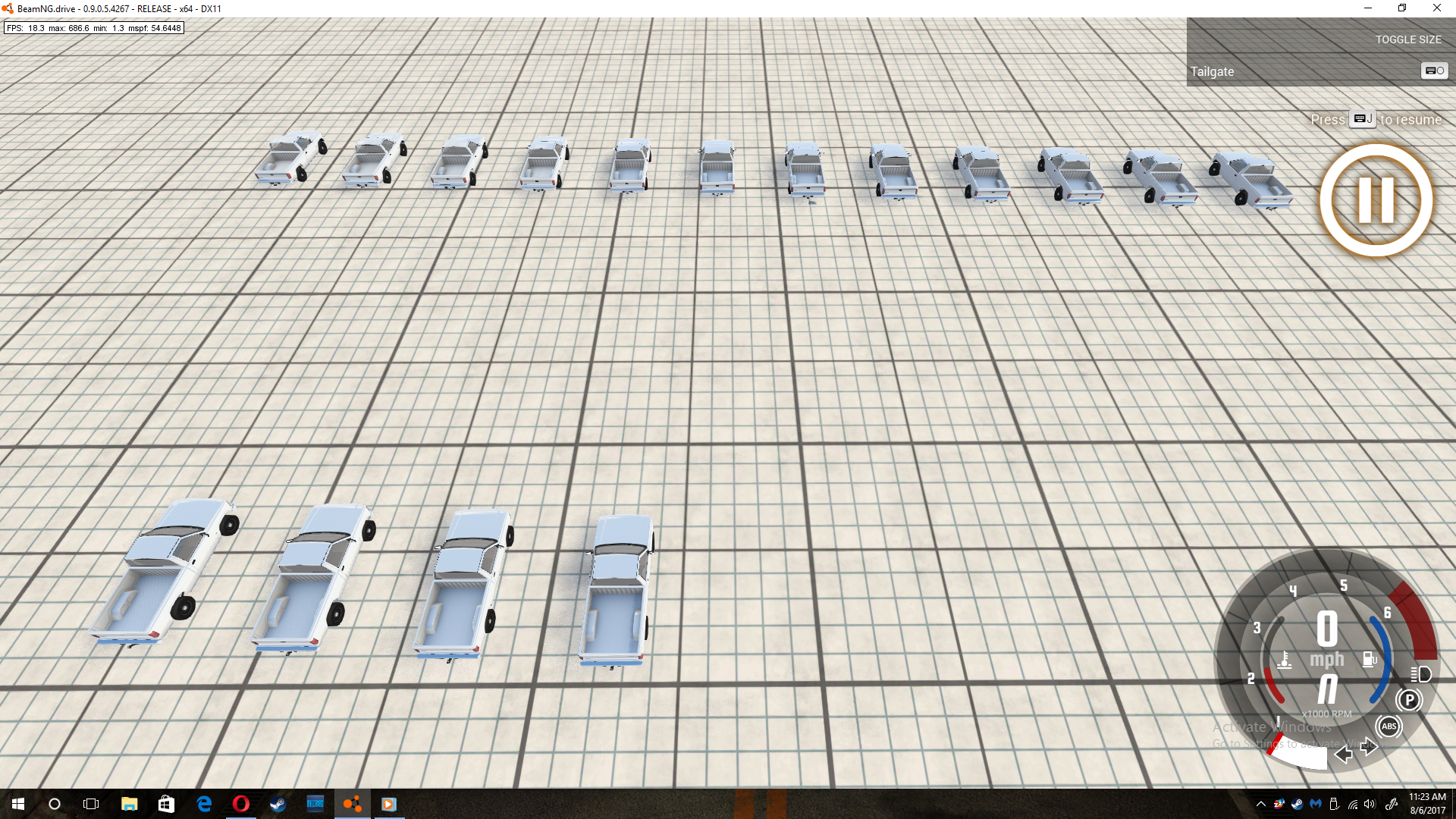Image resolution: width=1456 pixels, height=819 pixels.
Task: Click the leftmost truck in the far row
Action: coord(290,158)
